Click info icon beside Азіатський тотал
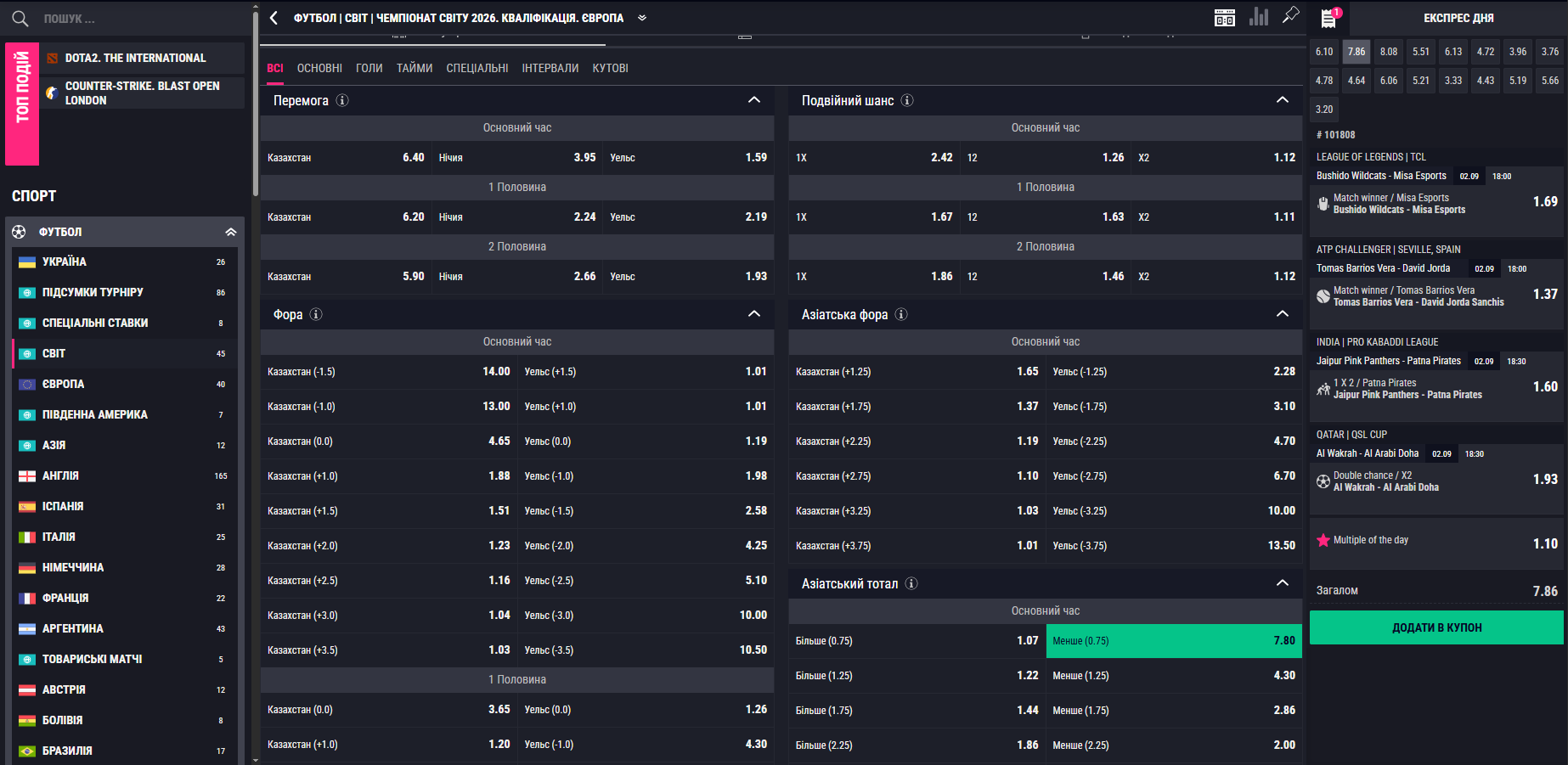Image resolution: width=1568 pixels, height=765 pixels. (x=911, y=583)
